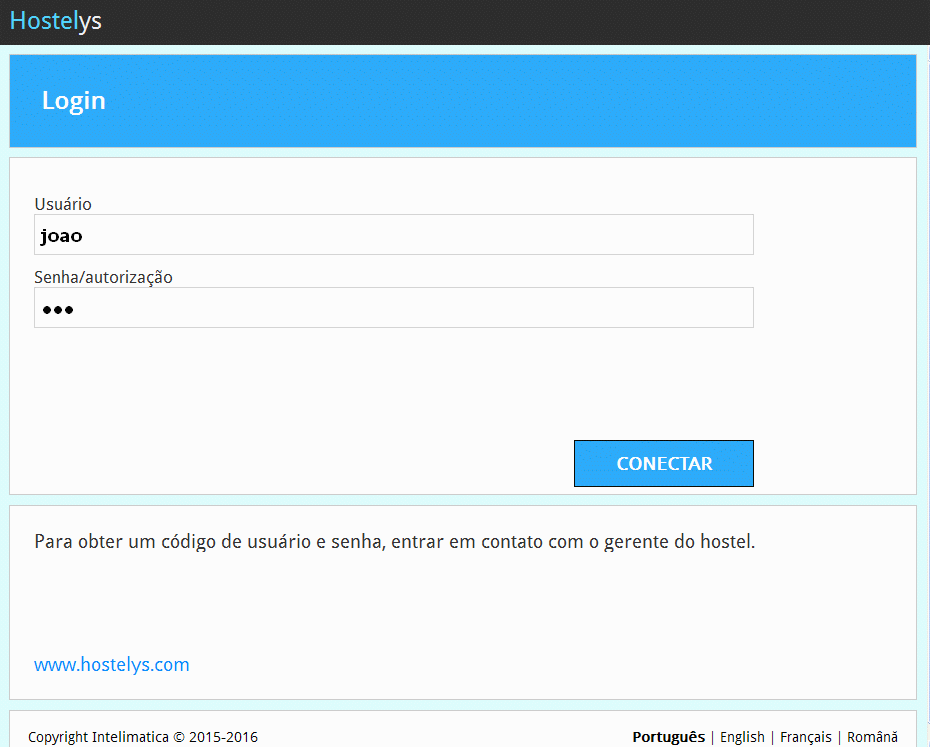Click the Copyright Intelimatica footer text
This screenshot has height=747, width=930.
click(143, 737)
